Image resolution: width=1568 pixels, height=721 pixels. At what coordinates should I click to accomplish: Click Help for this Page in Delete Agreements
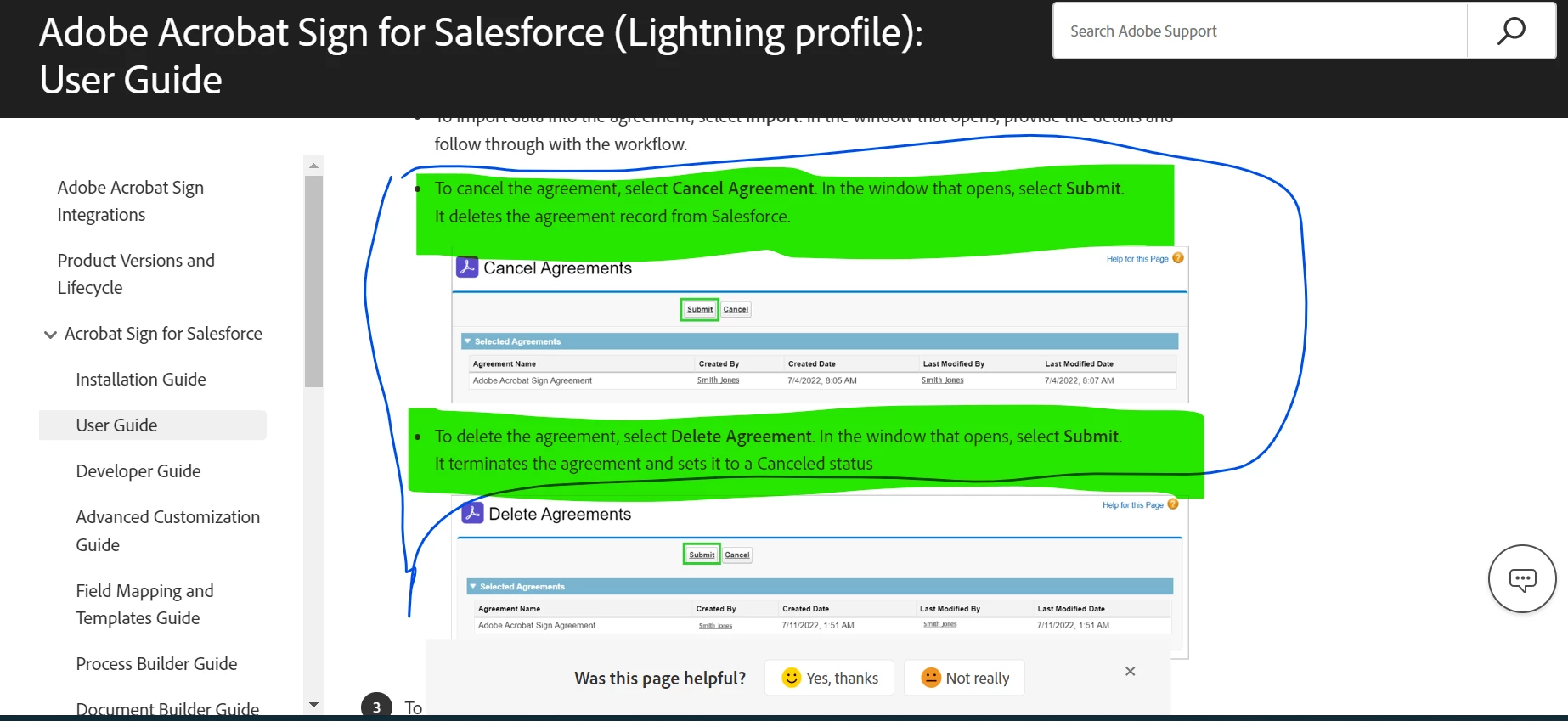(x=1133, y=505)
